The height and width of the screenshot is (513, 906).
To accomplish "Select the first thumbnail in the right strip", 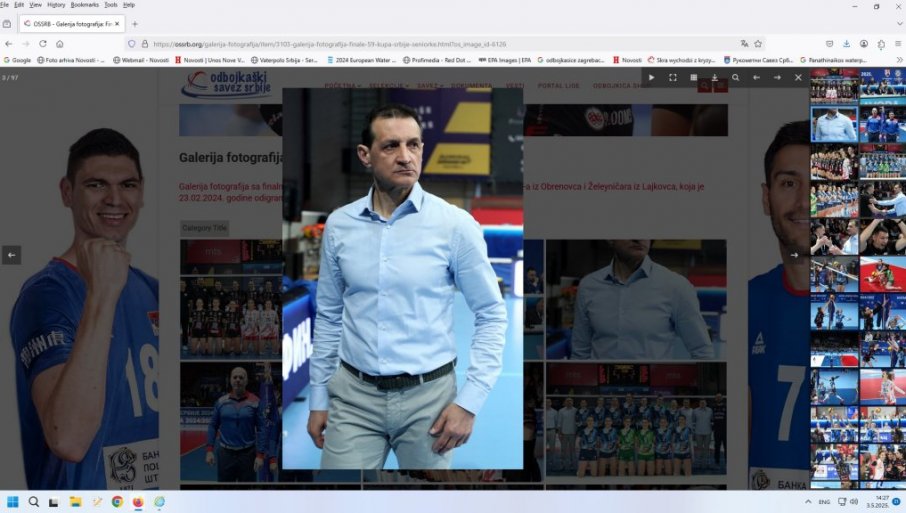I will coord(834,88).
